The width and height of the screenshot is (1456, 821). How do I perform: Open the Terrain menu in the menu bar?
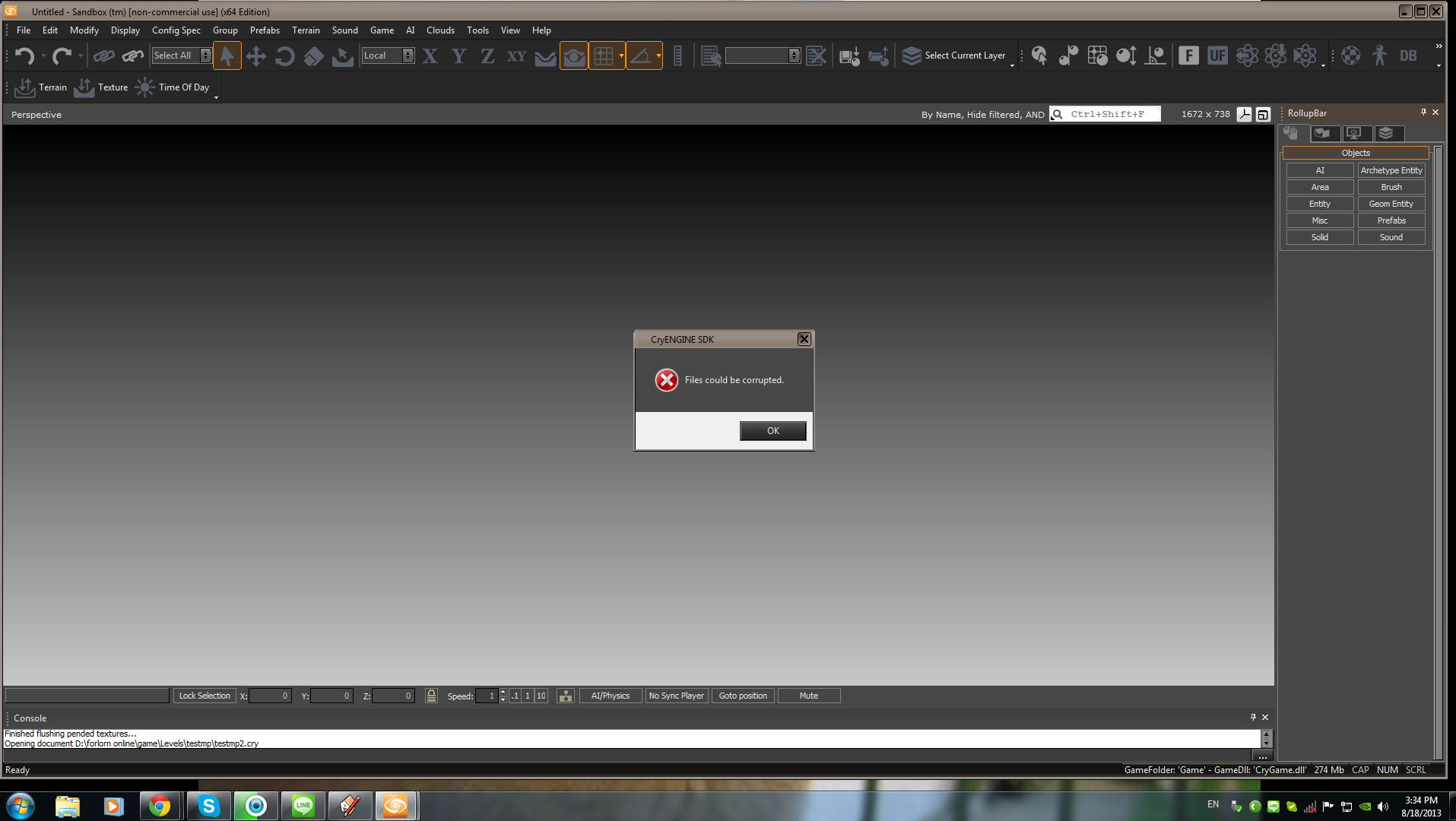tap(306, 30)
